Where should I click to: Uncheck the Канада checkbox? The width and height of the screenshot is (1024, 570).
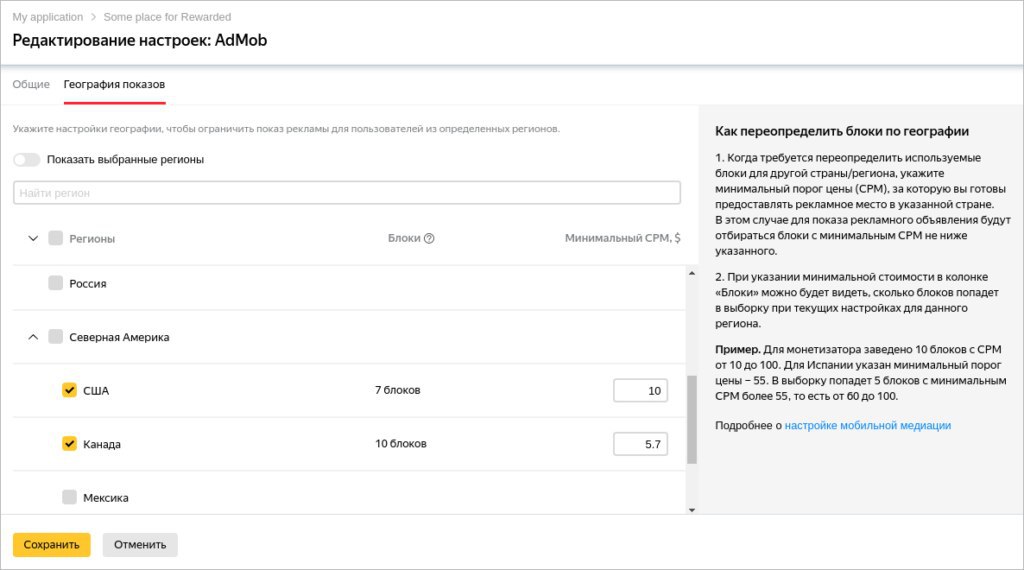[x=69, y=443]
